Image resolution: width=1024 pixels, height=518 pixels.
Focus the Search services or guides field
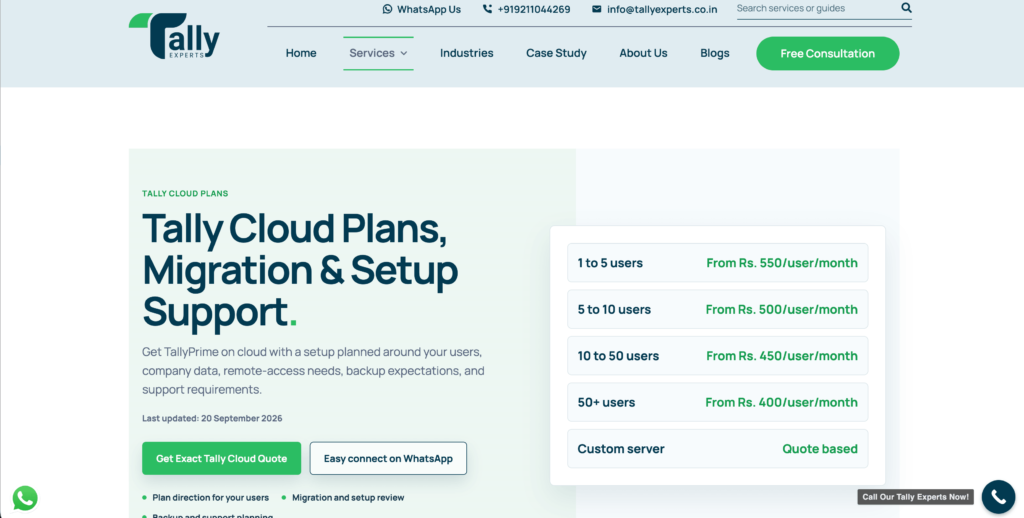point(816,8)
